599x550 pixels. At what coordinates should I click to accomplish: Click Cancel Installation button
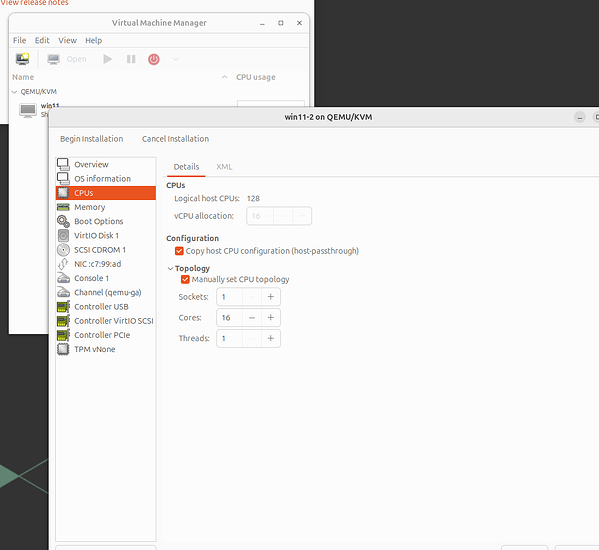(x=175, y=139)
